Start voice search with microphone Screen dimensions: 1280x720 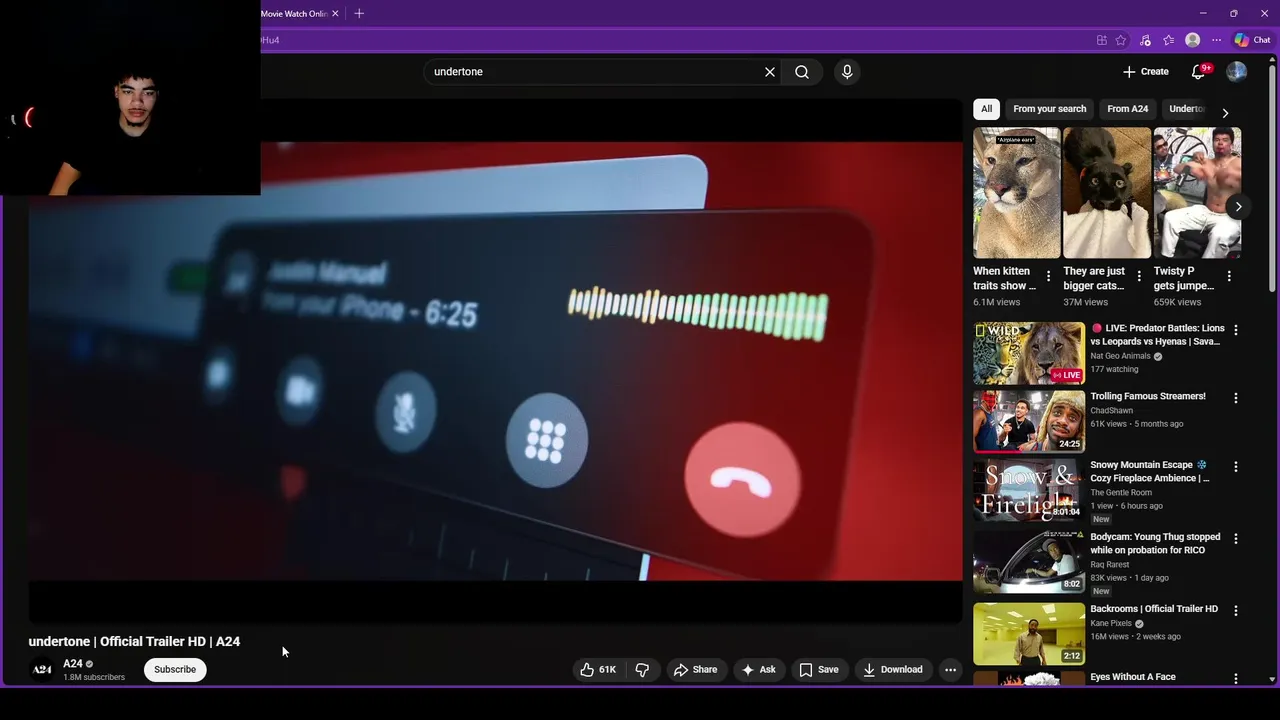pos(847,72)
